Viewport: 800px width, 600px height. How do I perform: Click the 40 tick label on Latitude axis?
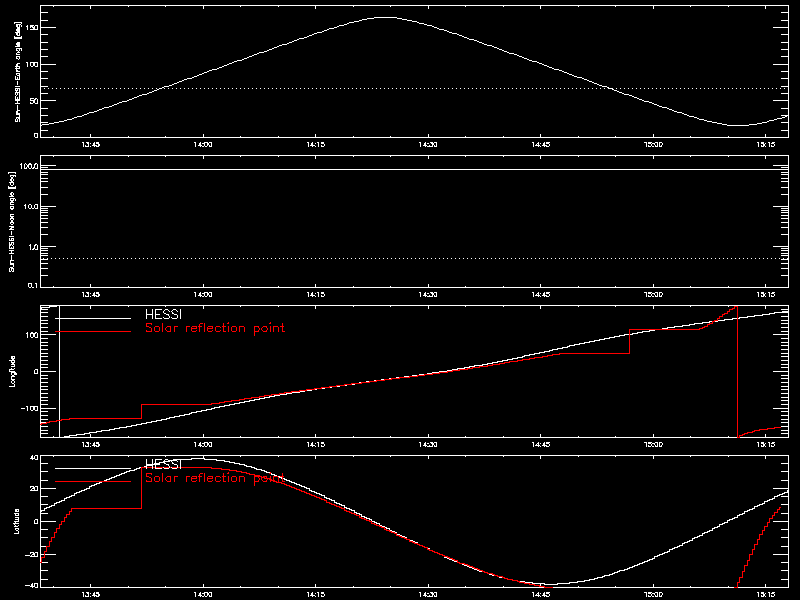point(34,458)
